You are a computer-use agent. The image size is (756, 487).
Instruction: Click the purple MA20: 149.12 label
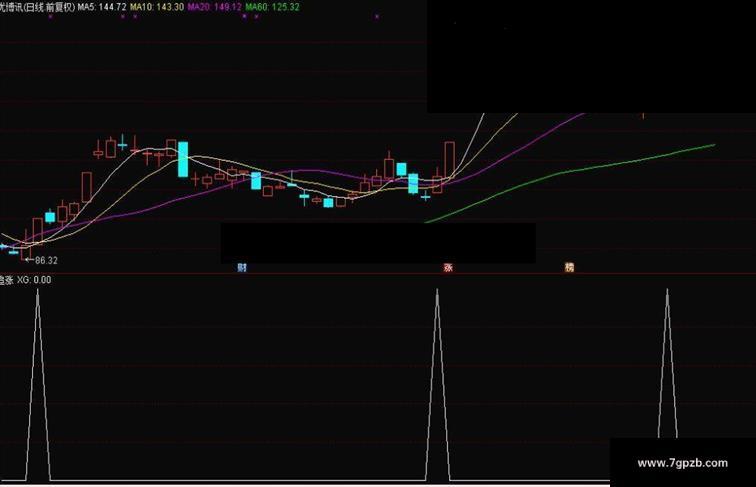click(215, 7)
